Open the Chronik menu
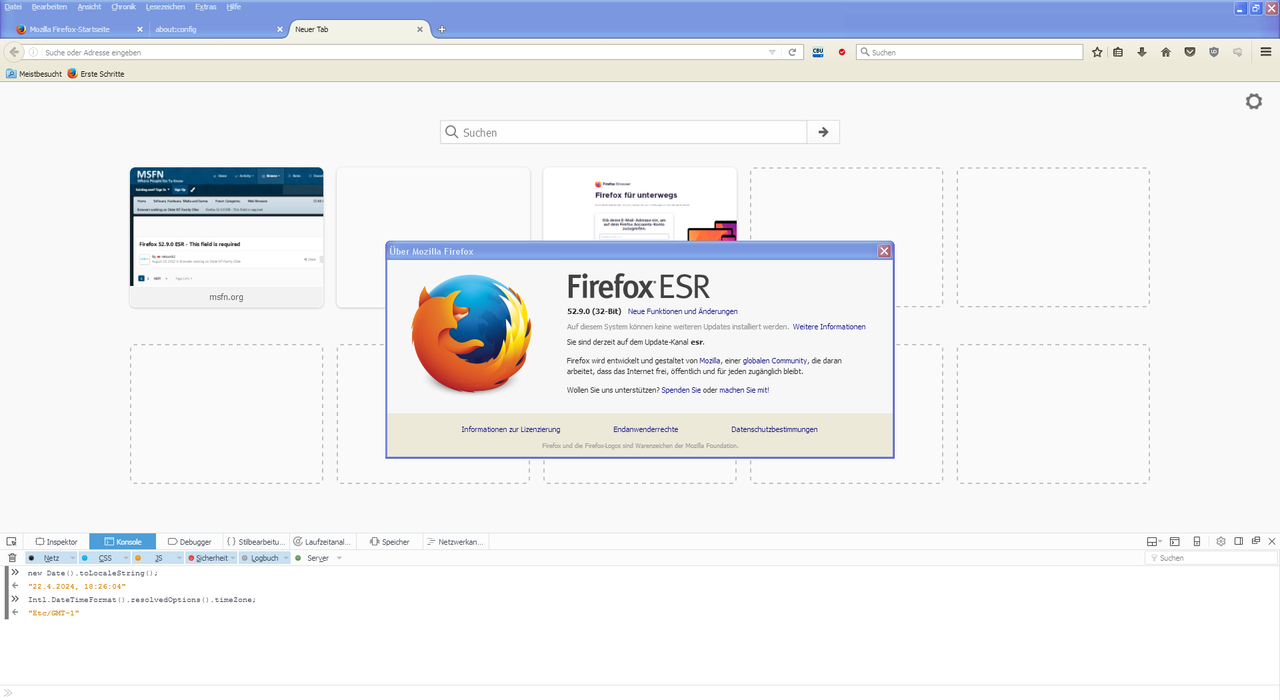 coord(123,6)
